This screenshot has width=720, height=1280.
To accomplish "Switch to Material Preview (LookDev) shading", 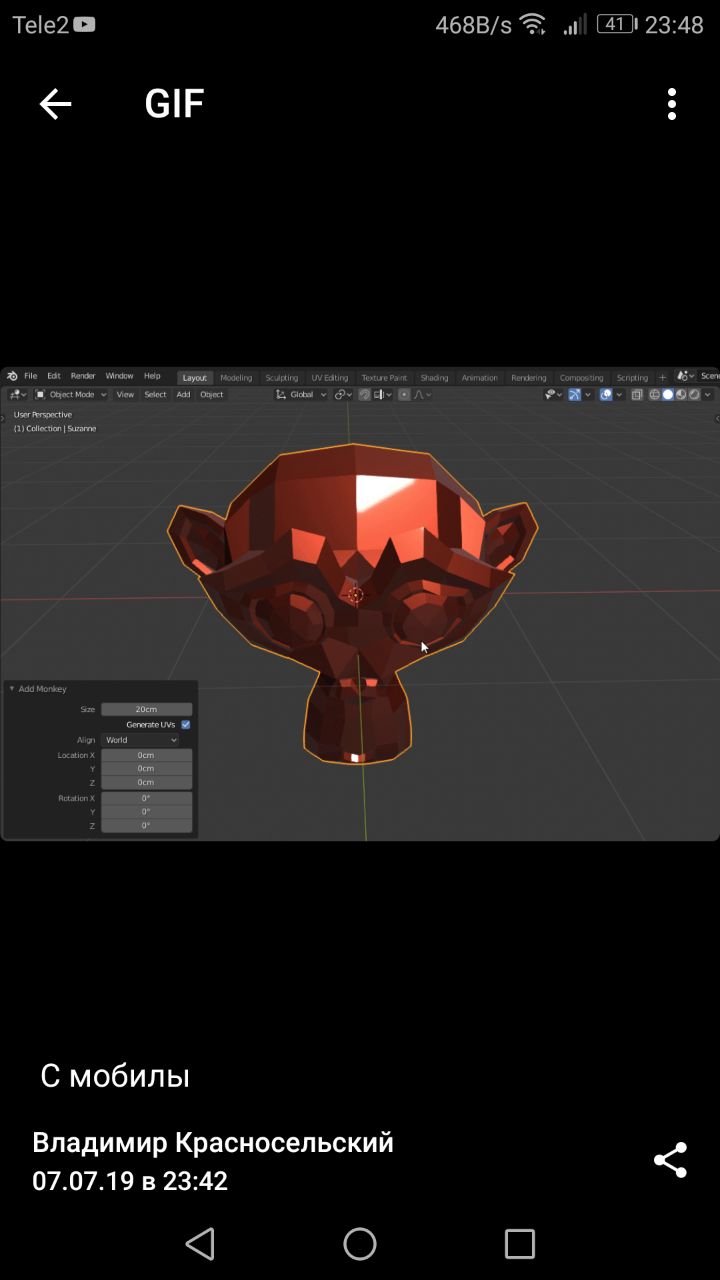I will (681, 395).
